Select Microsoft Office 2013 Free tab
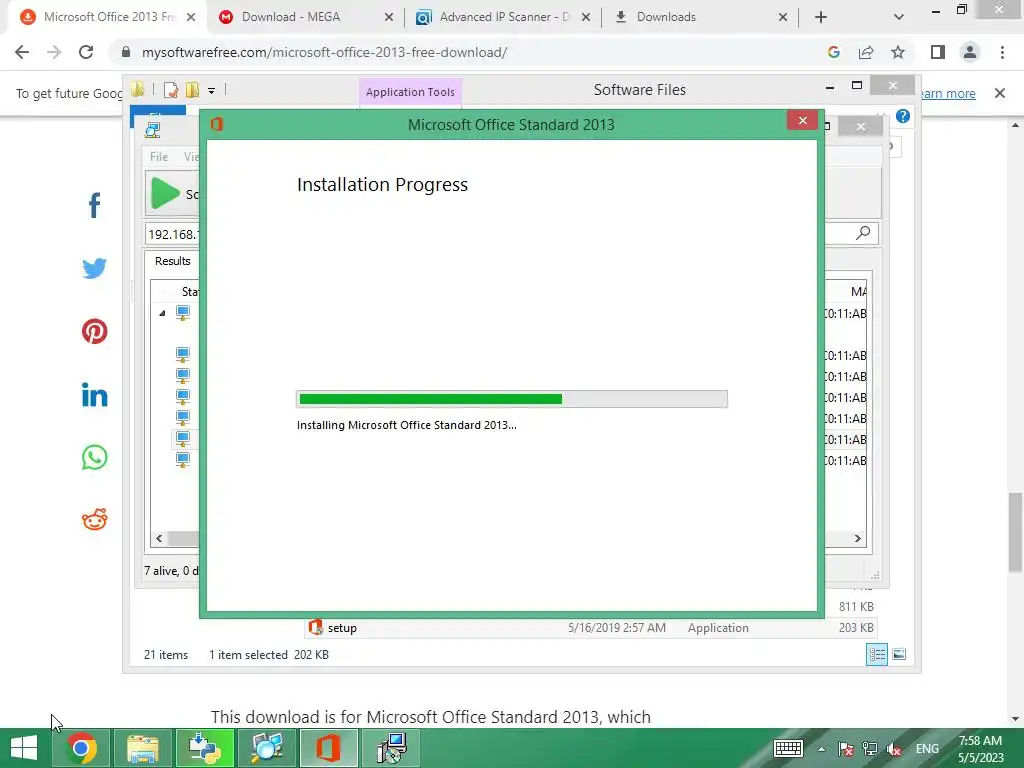The width and height of the screenshot is (1024, 768). coord(109,17)
